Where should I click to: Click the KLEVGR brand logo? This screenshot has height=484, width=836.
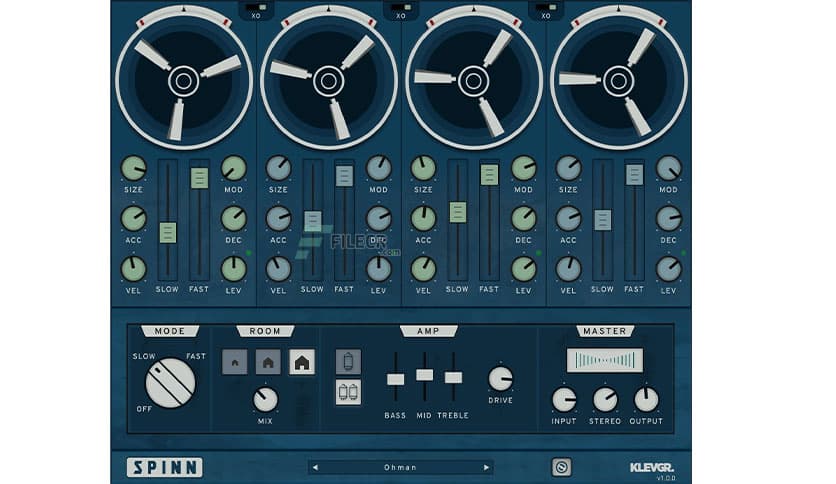click(652, 467)
